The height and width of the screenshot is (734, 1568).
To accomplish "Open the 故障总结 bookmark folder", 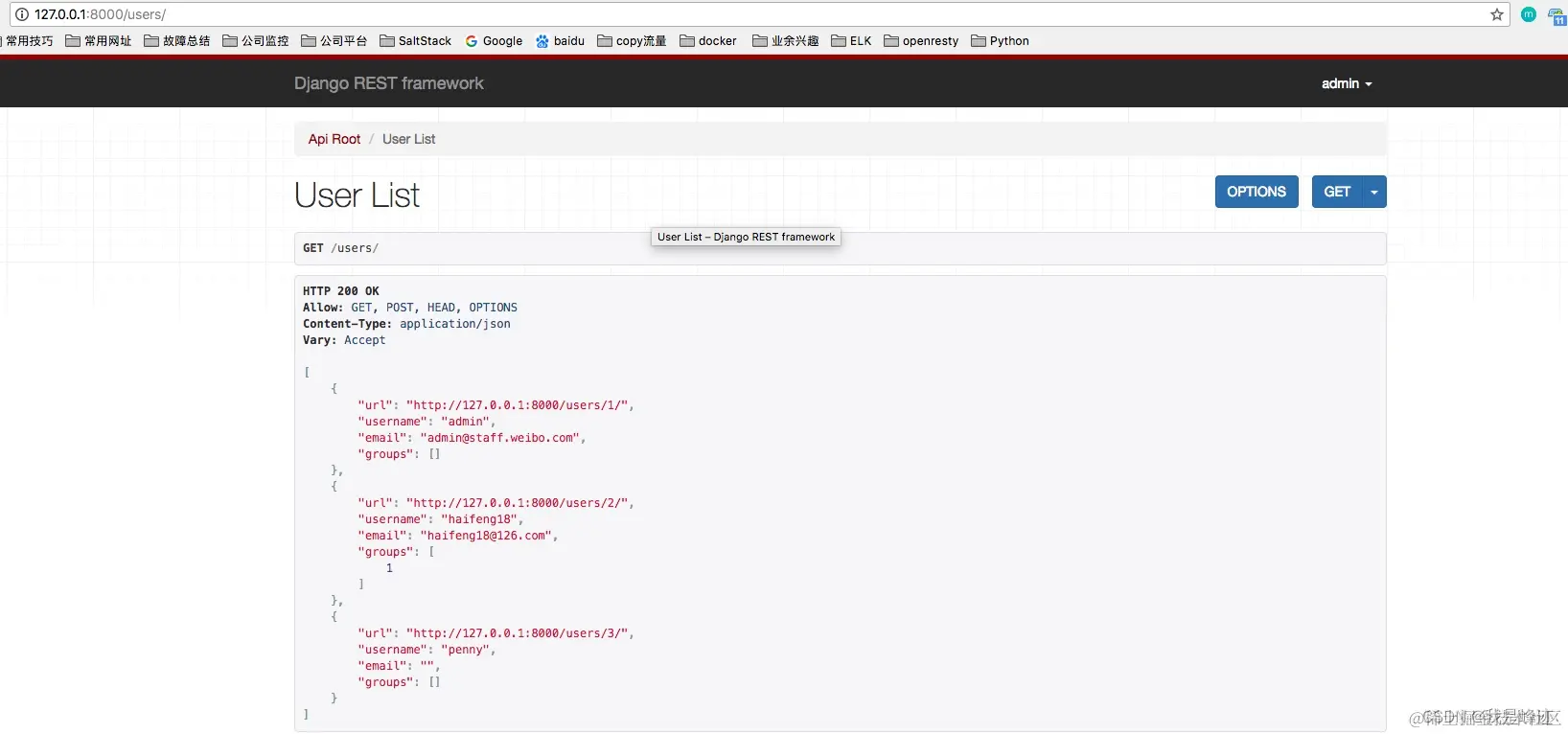I will tap(177, 41).
